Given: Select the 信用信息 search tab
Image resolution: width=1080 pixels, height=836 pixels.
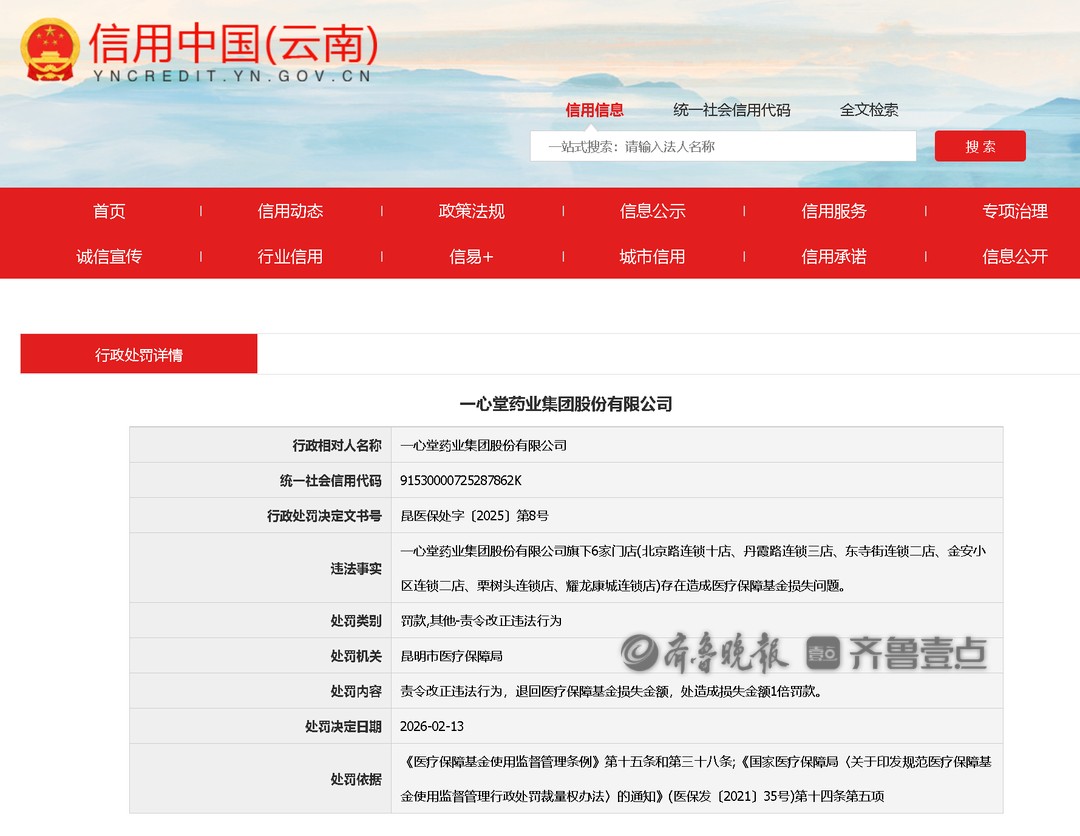Looking at the screenshot, I should click(594, 110).
